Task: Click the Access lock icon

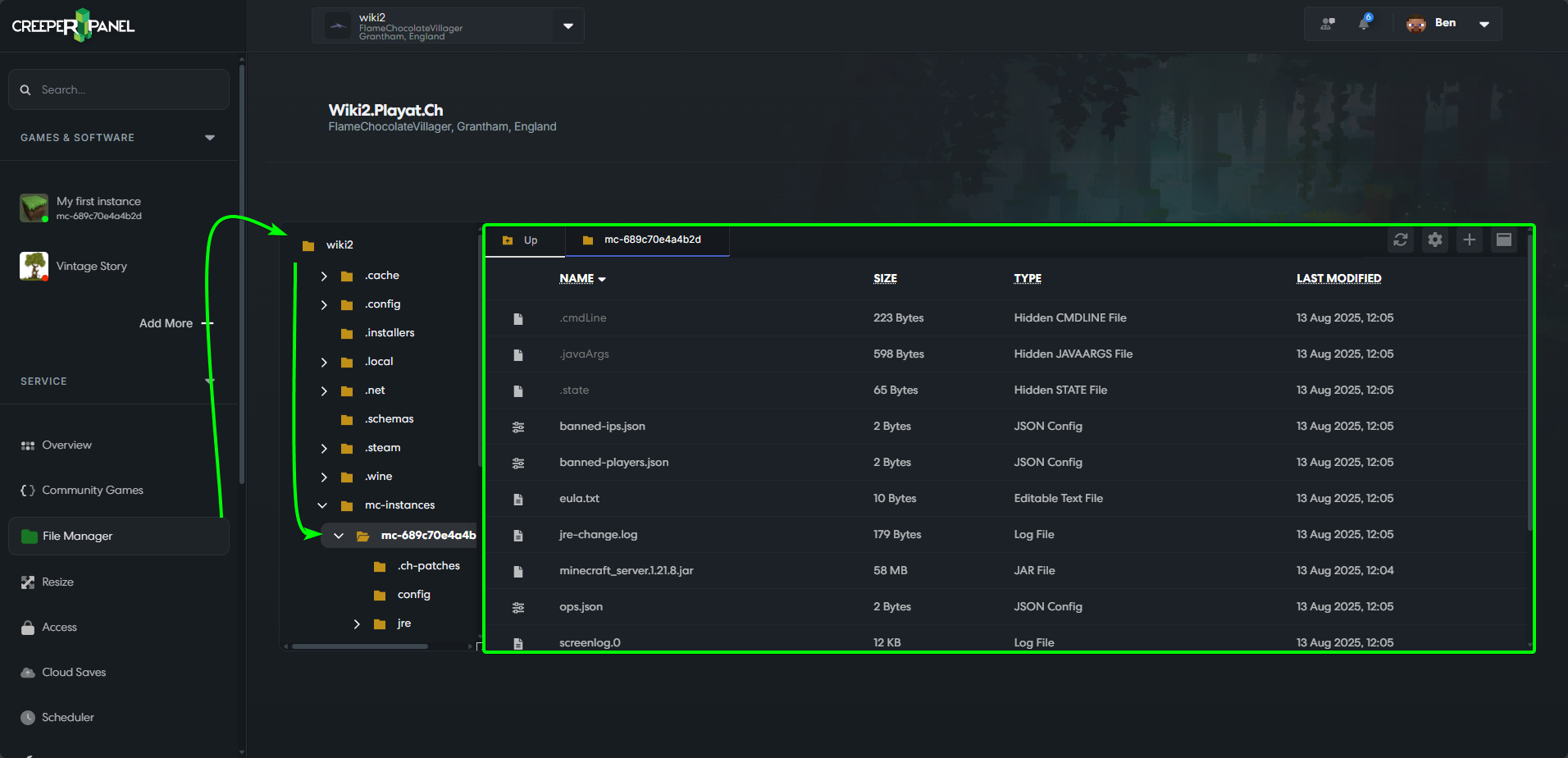Action: coord(28,628)
